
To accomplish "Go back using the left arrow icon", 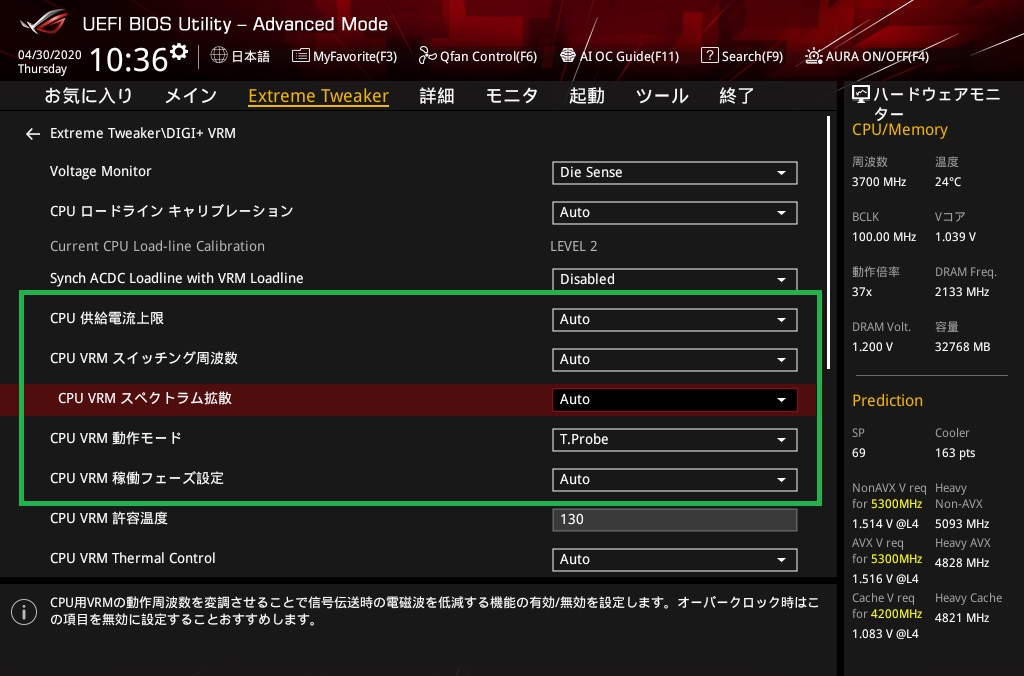I will point(33,134).
